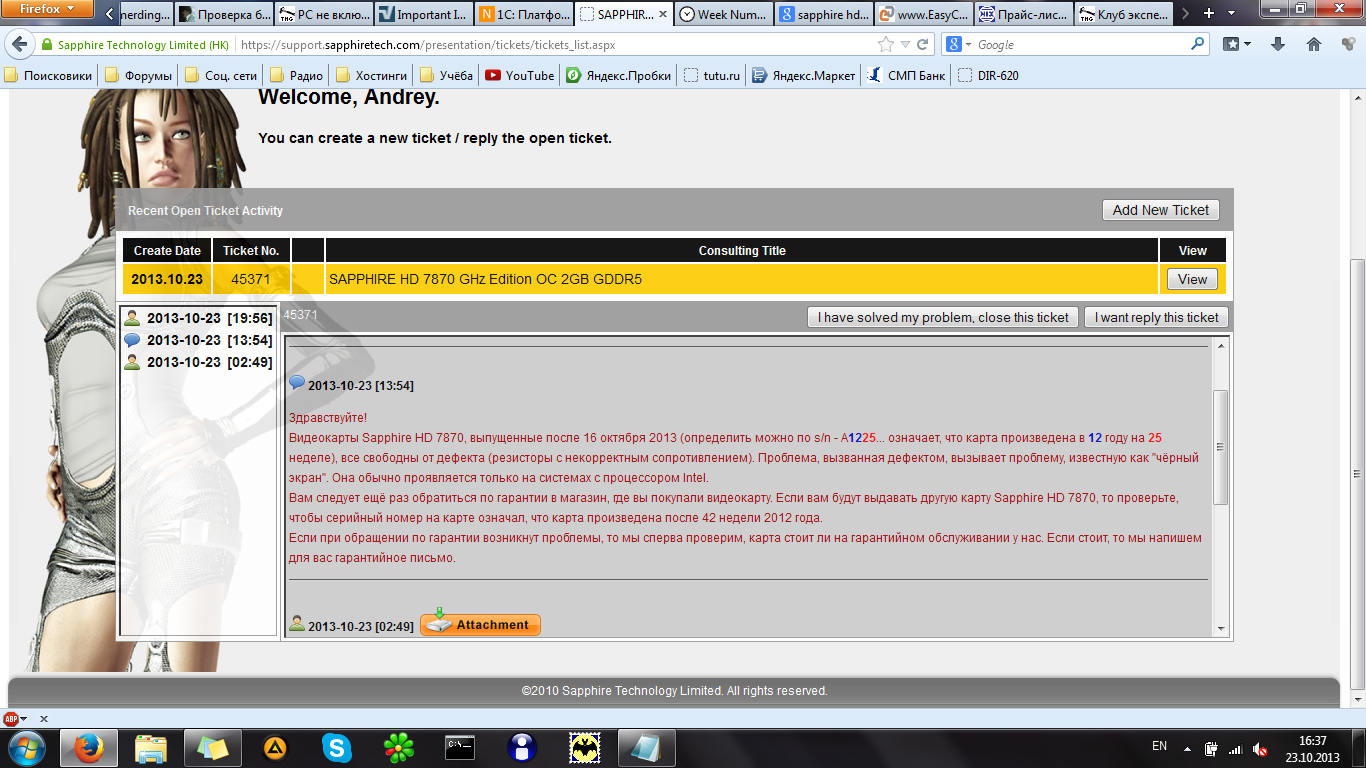This screenshot has height=768, width=1366.
Task: Download the orange Attachment button
Action: (x=480, y=624)
